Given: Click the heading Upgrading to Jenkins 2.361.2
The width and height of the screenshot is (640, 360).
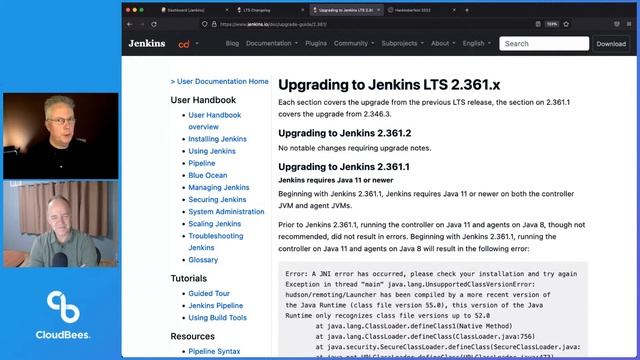Looking at the screenshot, I should point(344,133).
